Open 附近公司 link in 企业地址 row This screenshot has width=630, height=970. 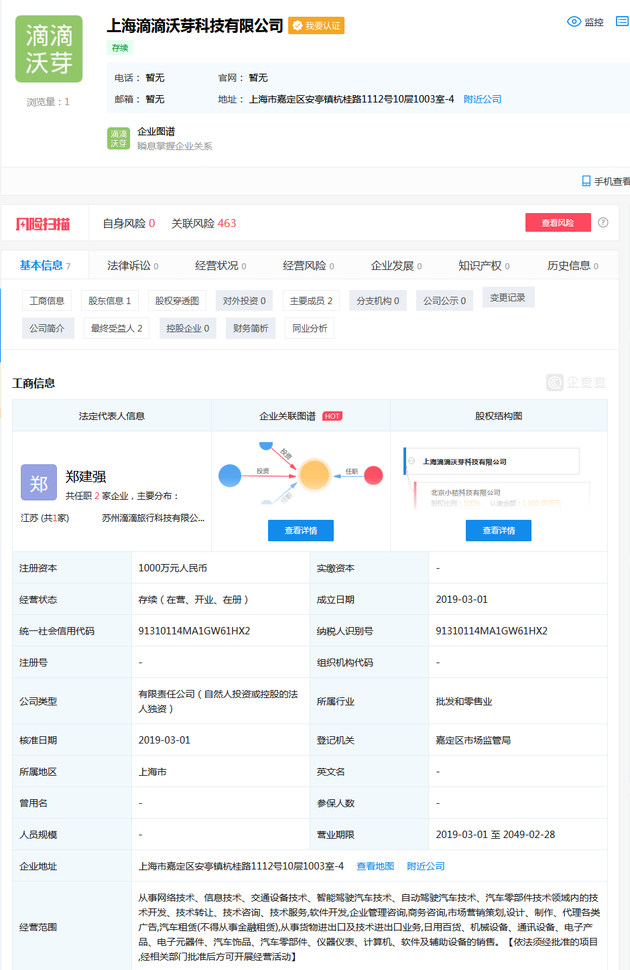pyautogui.click(x=425, y=866)
